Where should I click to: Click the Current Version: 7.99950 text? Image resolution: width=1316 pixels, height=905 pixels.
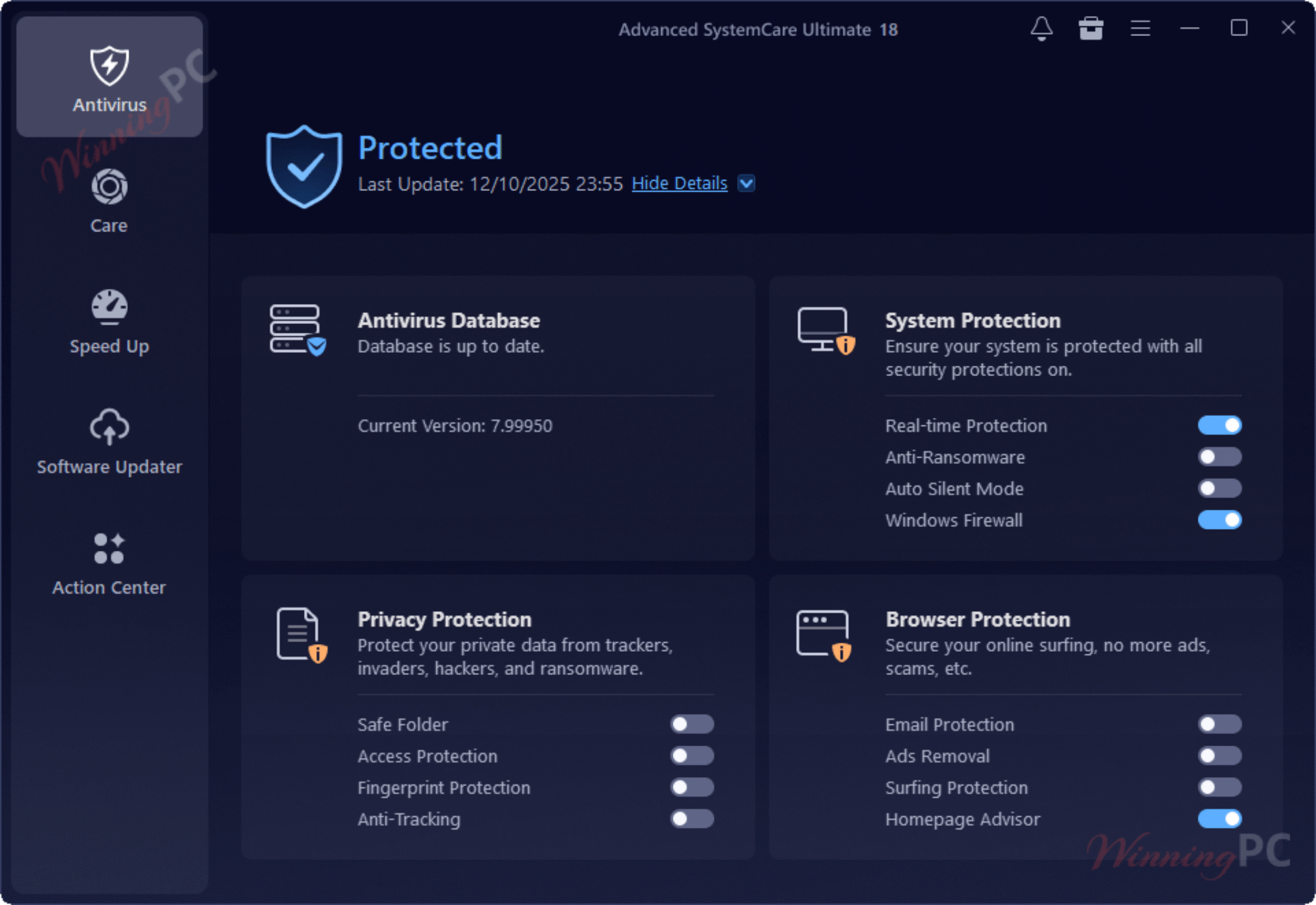455,426
